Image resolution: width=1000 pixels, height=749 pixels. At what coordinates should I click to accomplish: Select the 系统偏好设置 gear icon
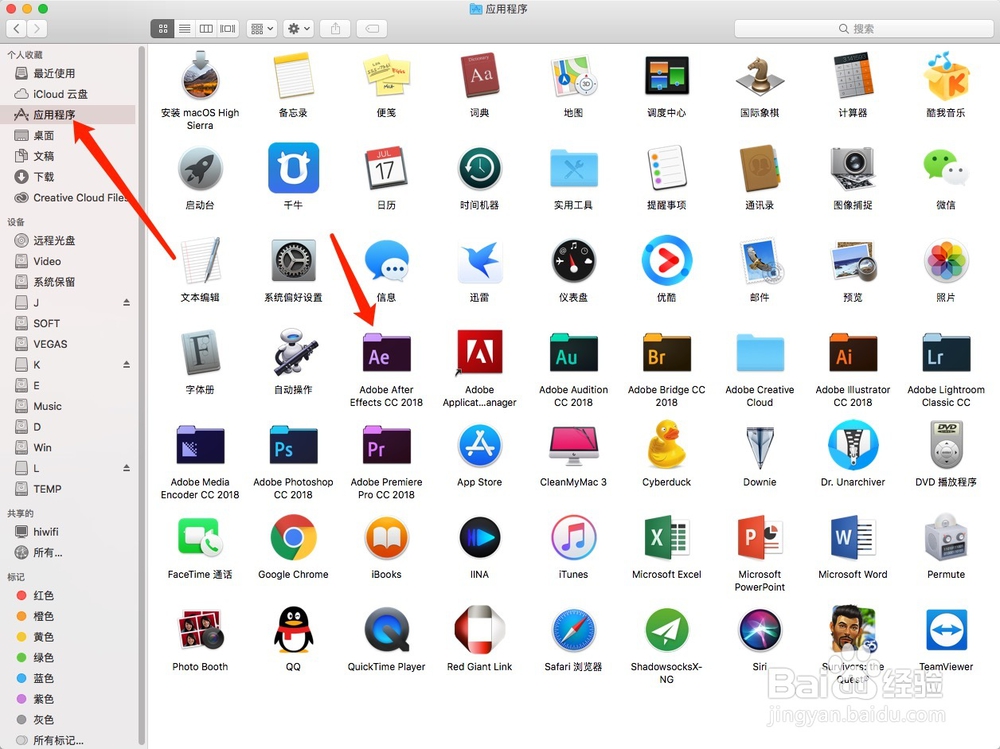pyautogui.click(x=293, y=260)
